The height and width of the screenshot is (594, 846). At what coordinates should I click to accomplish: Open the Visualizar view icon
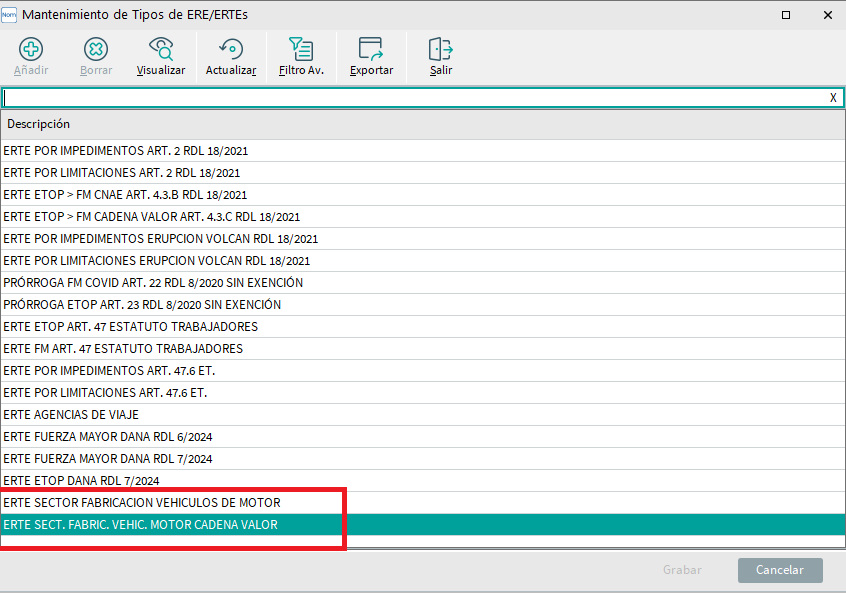coord(160,50)
